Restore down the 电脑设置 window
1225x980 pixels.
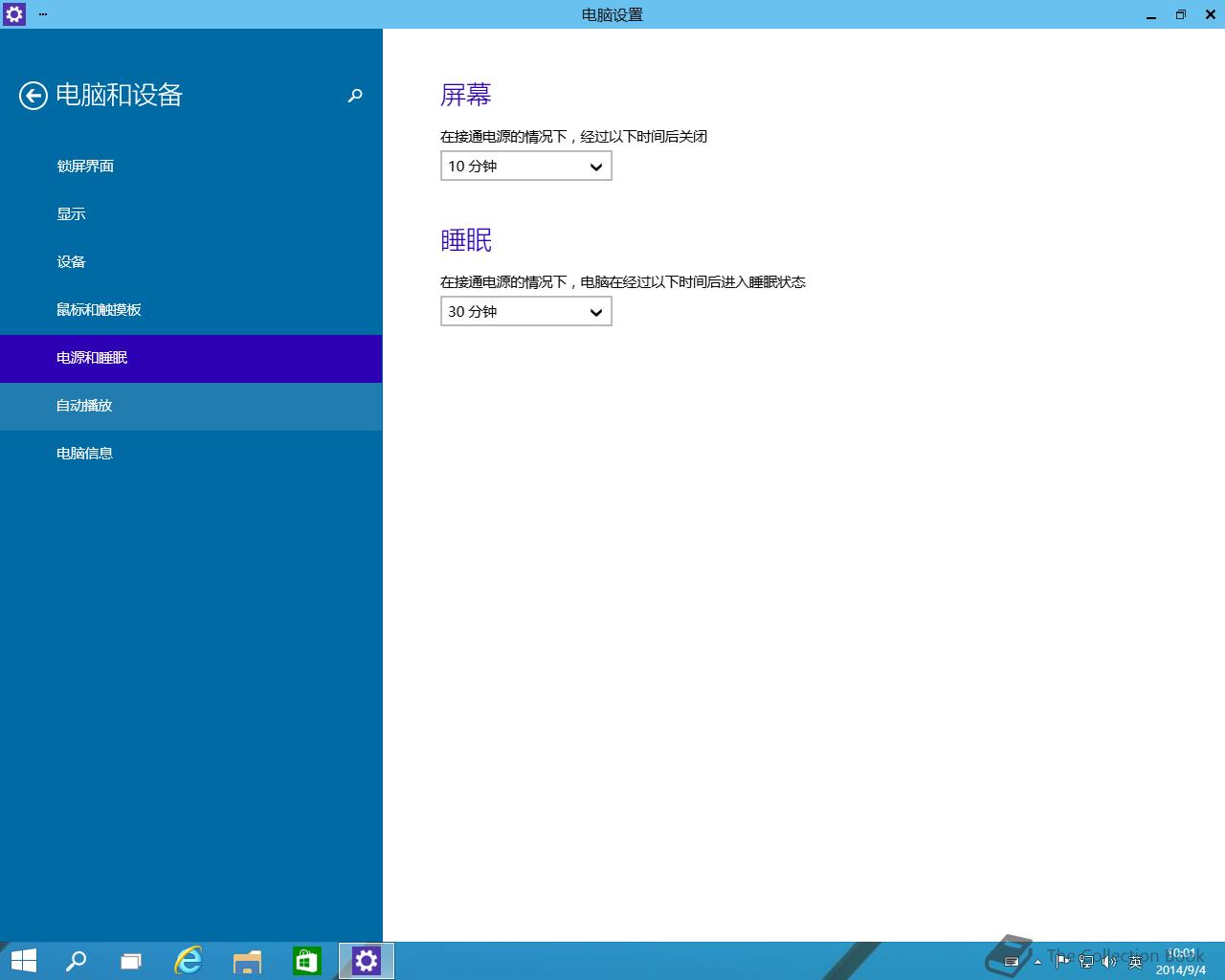tap(1180, 14)
